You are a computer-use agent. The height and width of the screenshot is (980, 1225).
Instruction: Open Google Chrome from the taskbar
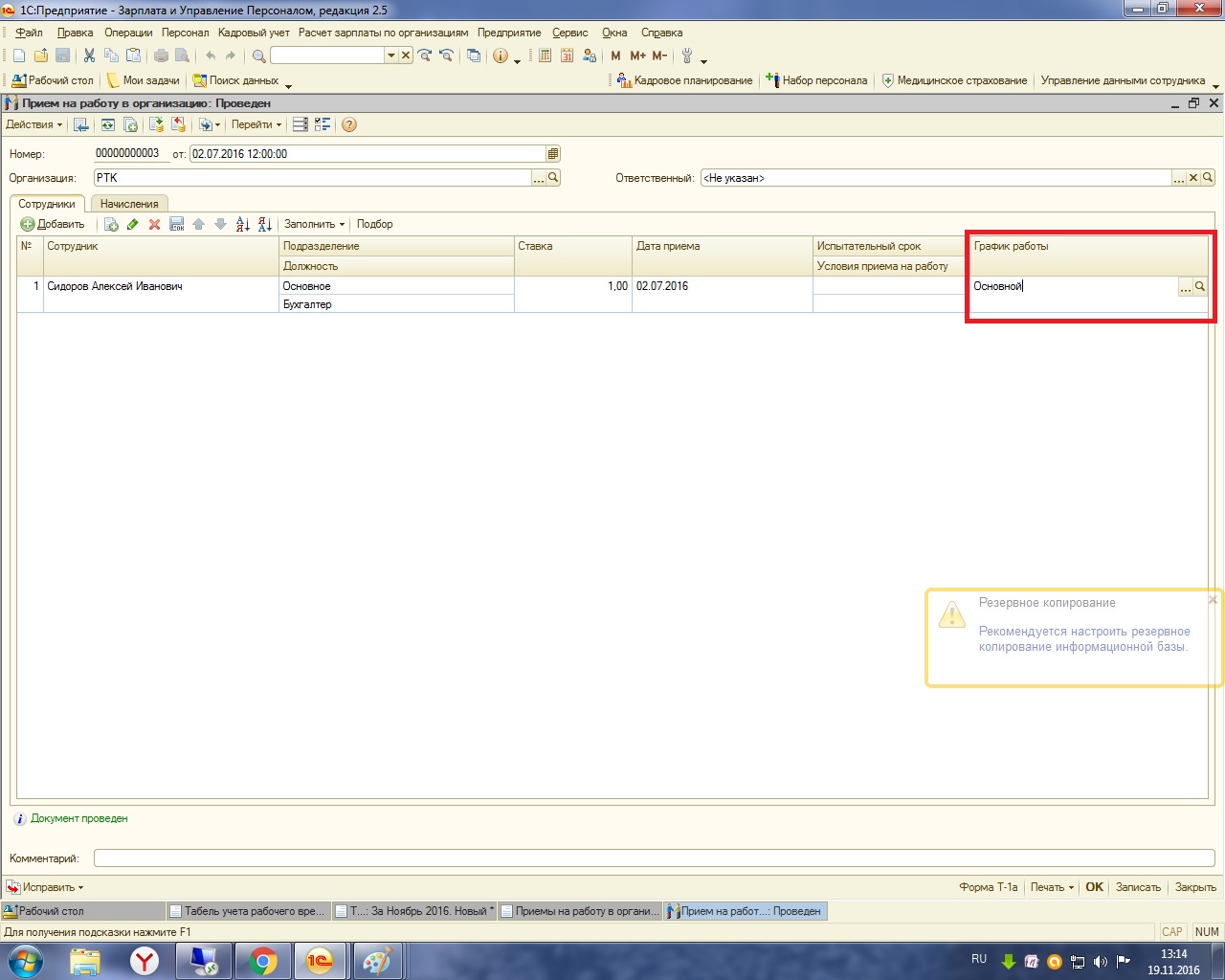(x=263, y=961)
